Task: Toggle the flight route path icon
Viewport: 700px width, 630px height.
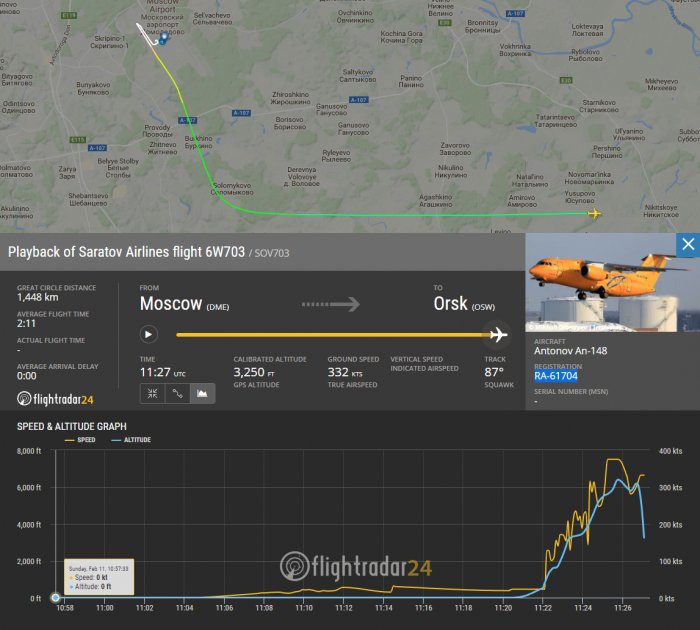Action: click(x=176, y=394)
